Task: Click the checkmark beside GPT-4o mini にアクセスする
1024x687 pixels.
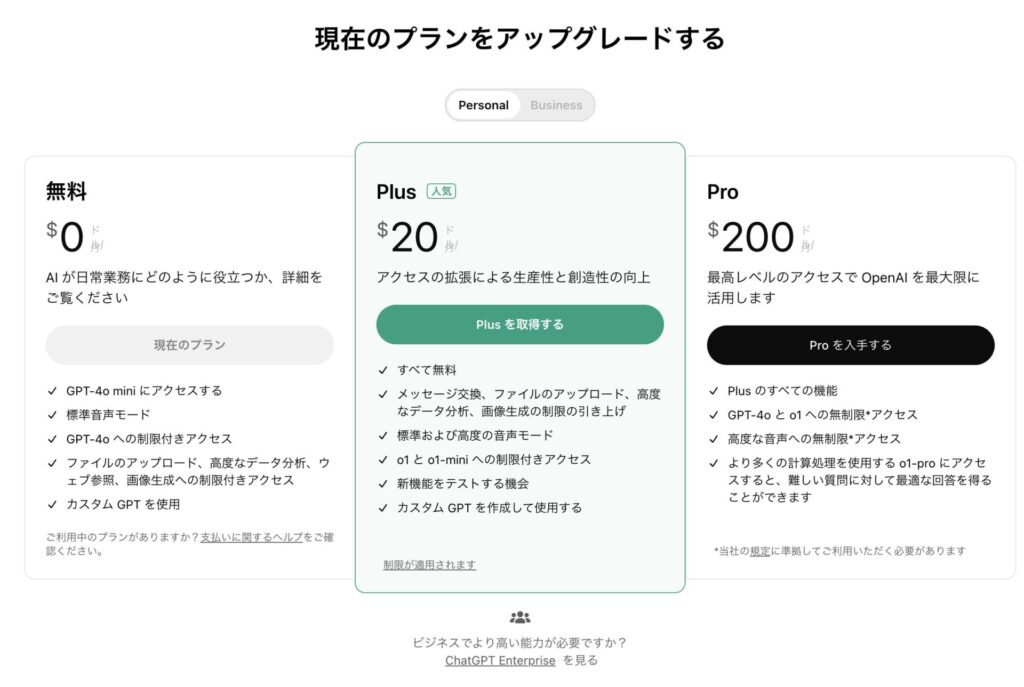Action: (50, 391)
